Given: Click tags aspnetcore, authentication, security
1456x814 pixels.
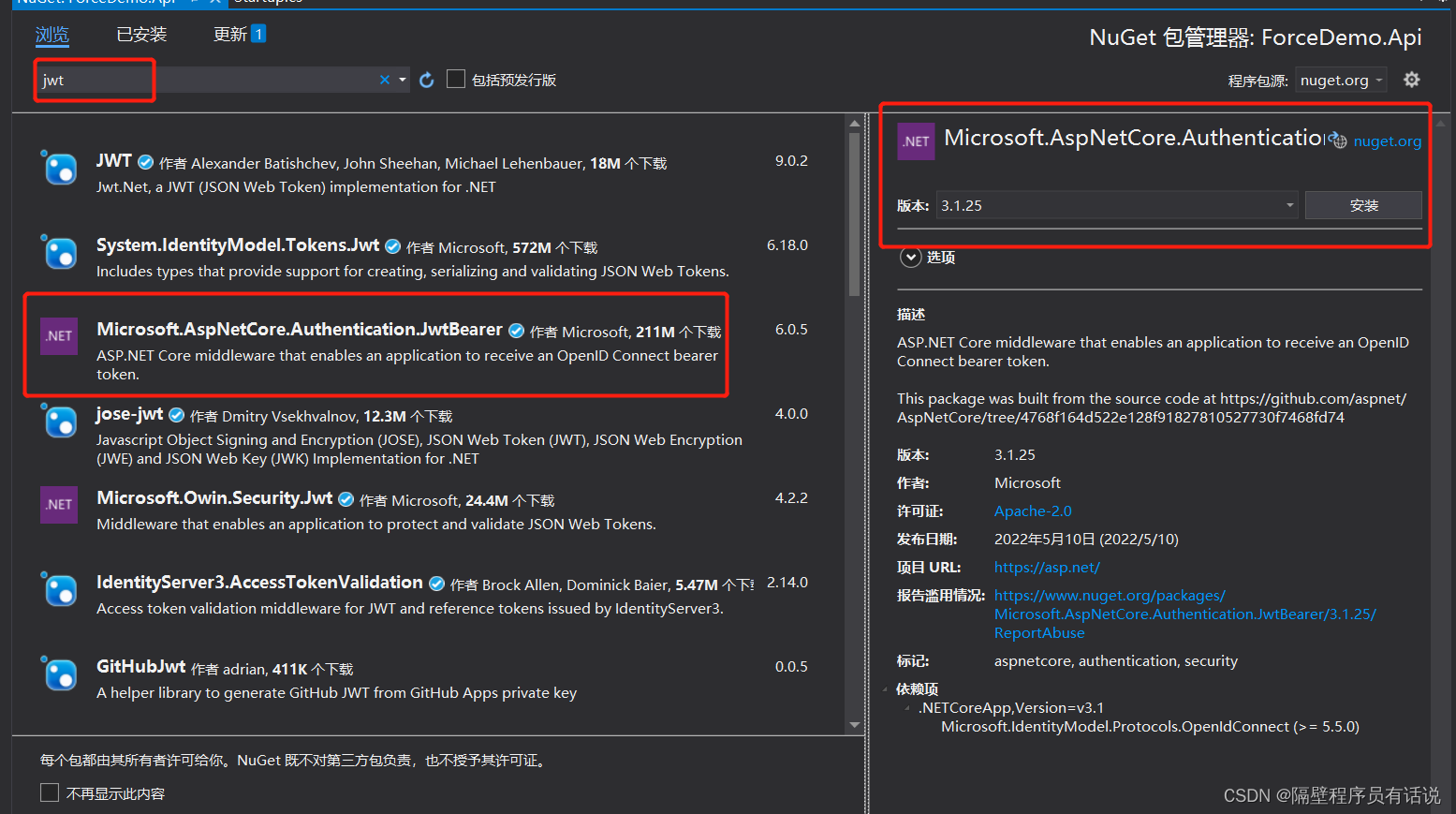Looking at the screenshot, I should (1116, 661).
